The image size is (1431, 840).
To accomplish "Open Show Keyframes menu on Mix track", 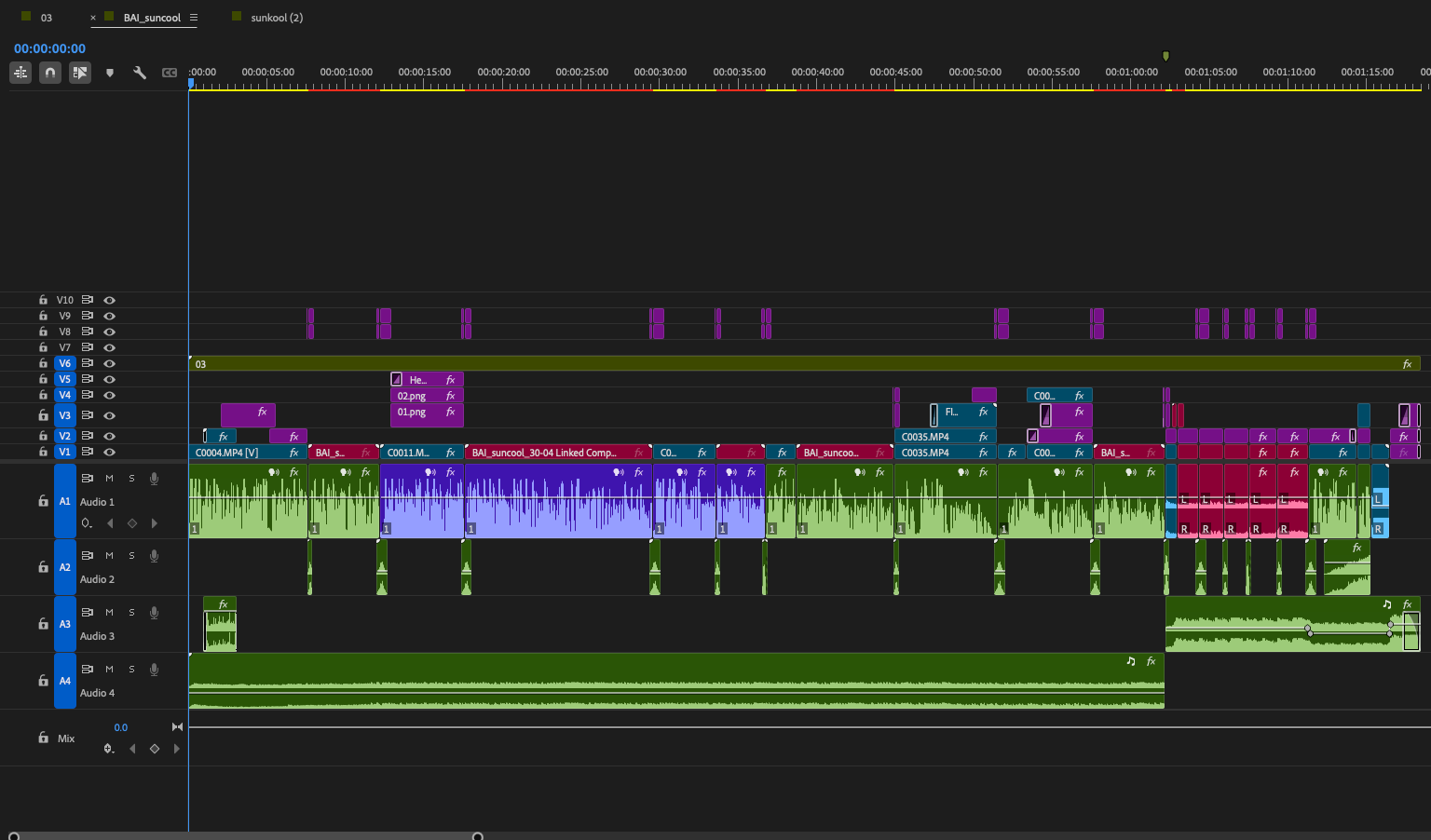I will click(x=109, y=749).
